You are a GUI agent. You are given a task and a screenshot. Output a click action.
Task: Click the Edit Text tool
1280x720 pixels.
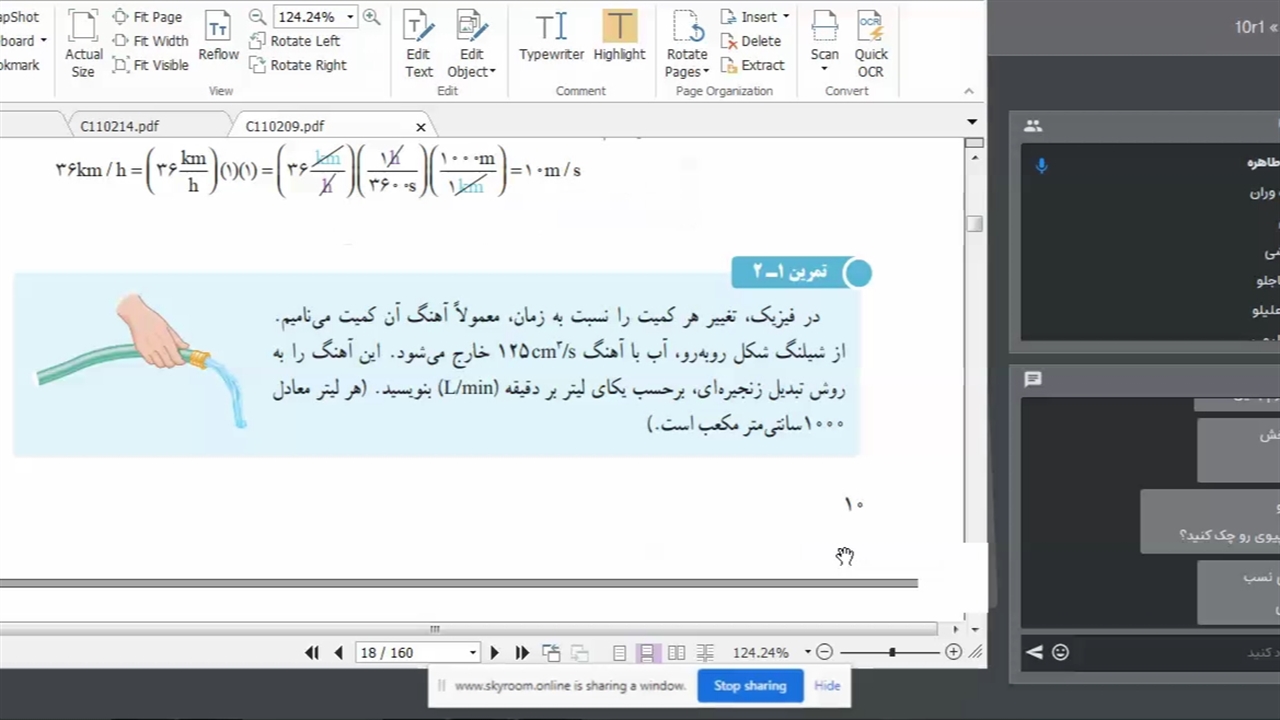(418, 43)
